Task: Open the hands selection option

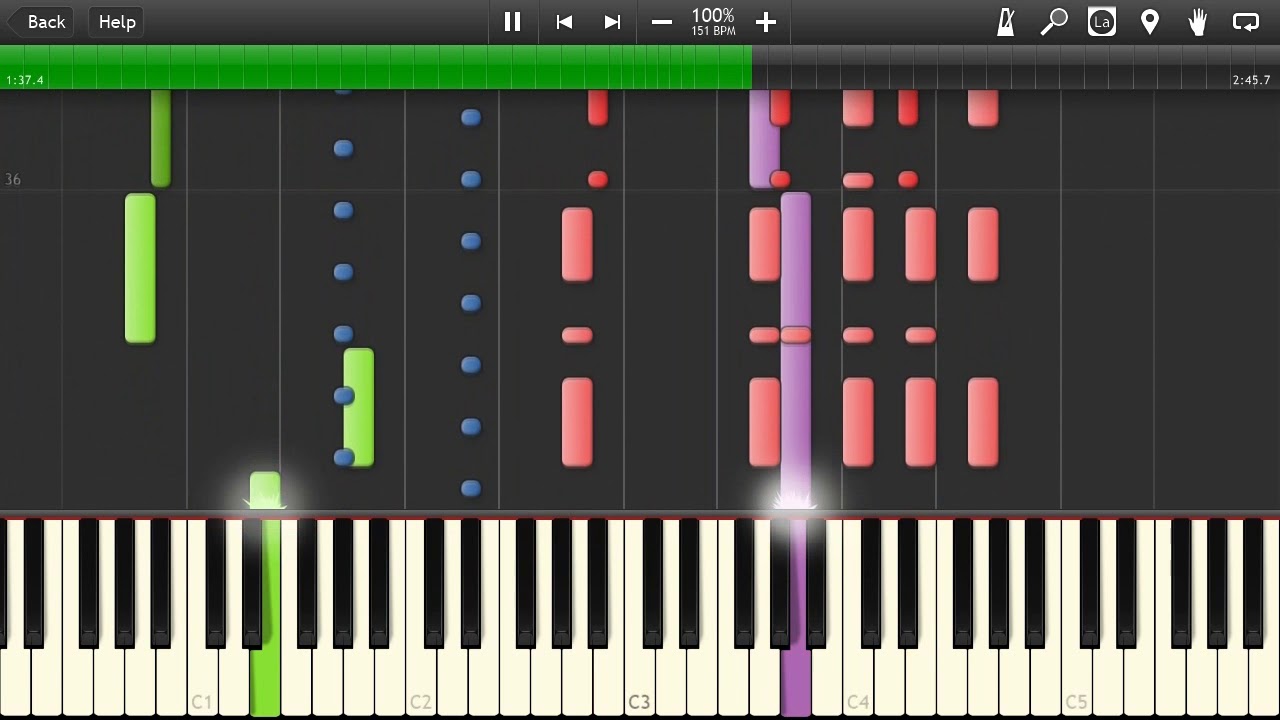Action: 1198,22
